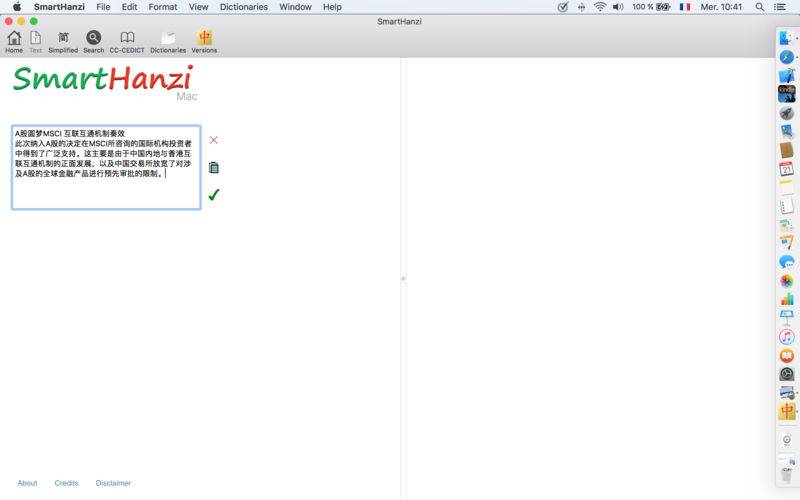Viewport: 800px width, 500px height.
Task: Open Versions in the toolbar
Action: click(204, 42)
